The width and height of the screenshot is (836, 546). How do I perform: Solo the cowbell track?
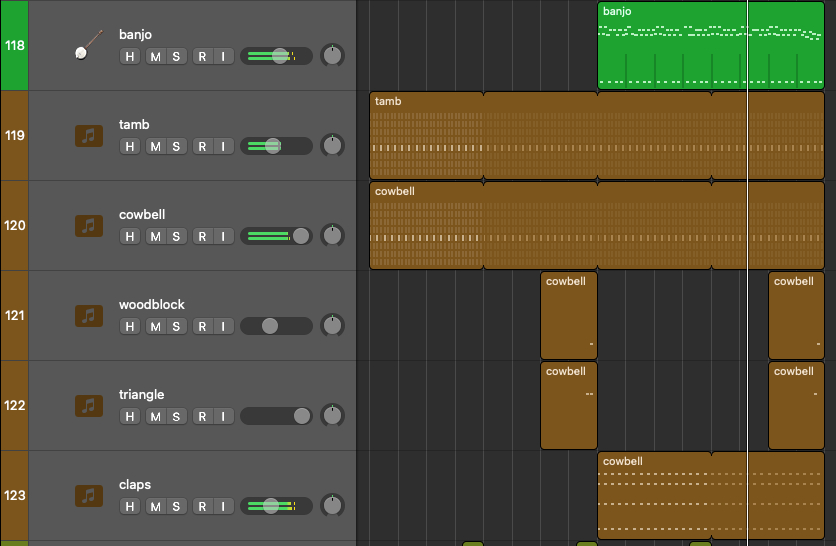click(x=176, y=236)
